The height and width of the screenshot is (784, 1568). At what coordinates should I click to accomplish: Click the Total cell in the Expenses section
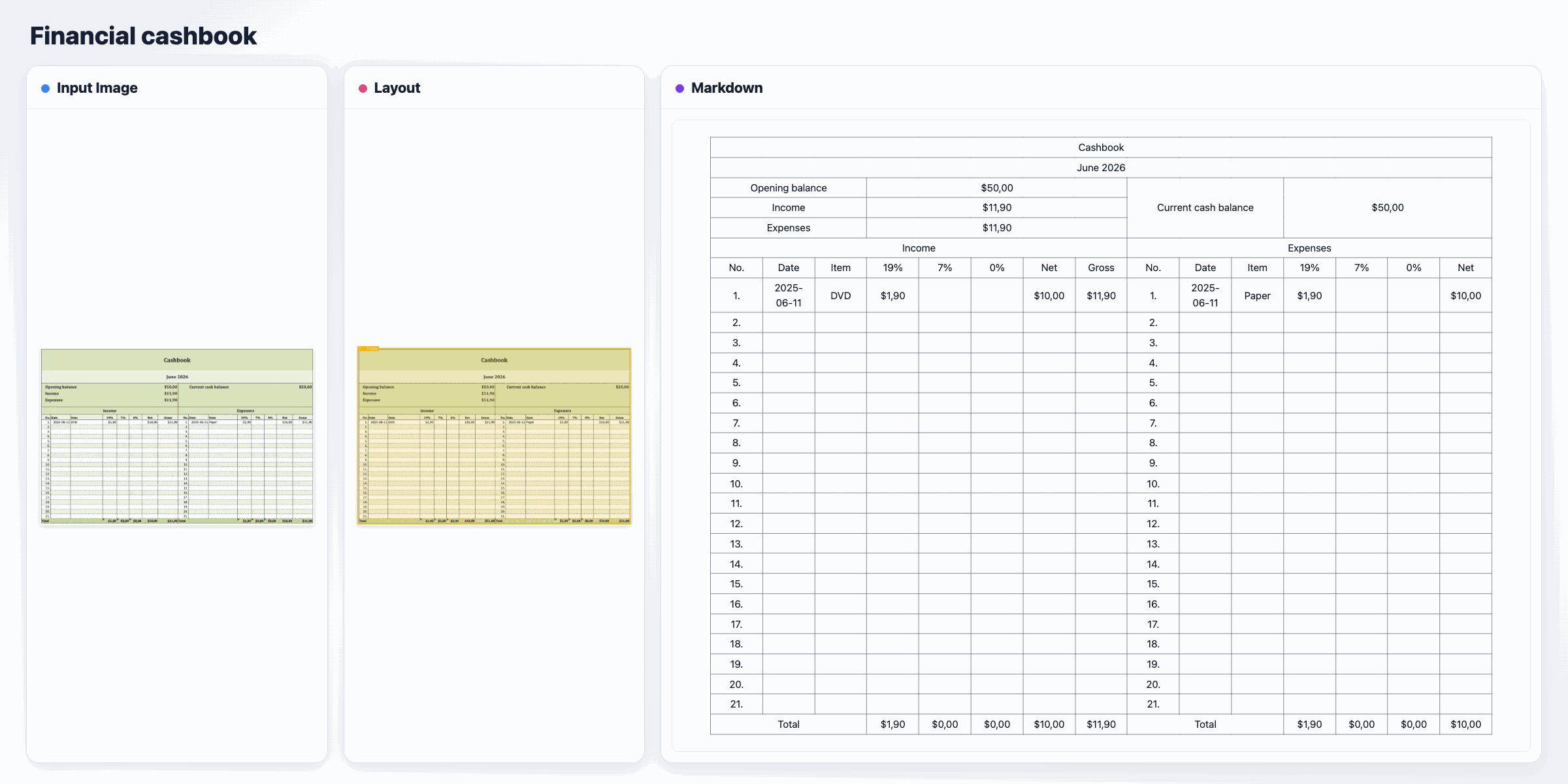pos(1205,725)
